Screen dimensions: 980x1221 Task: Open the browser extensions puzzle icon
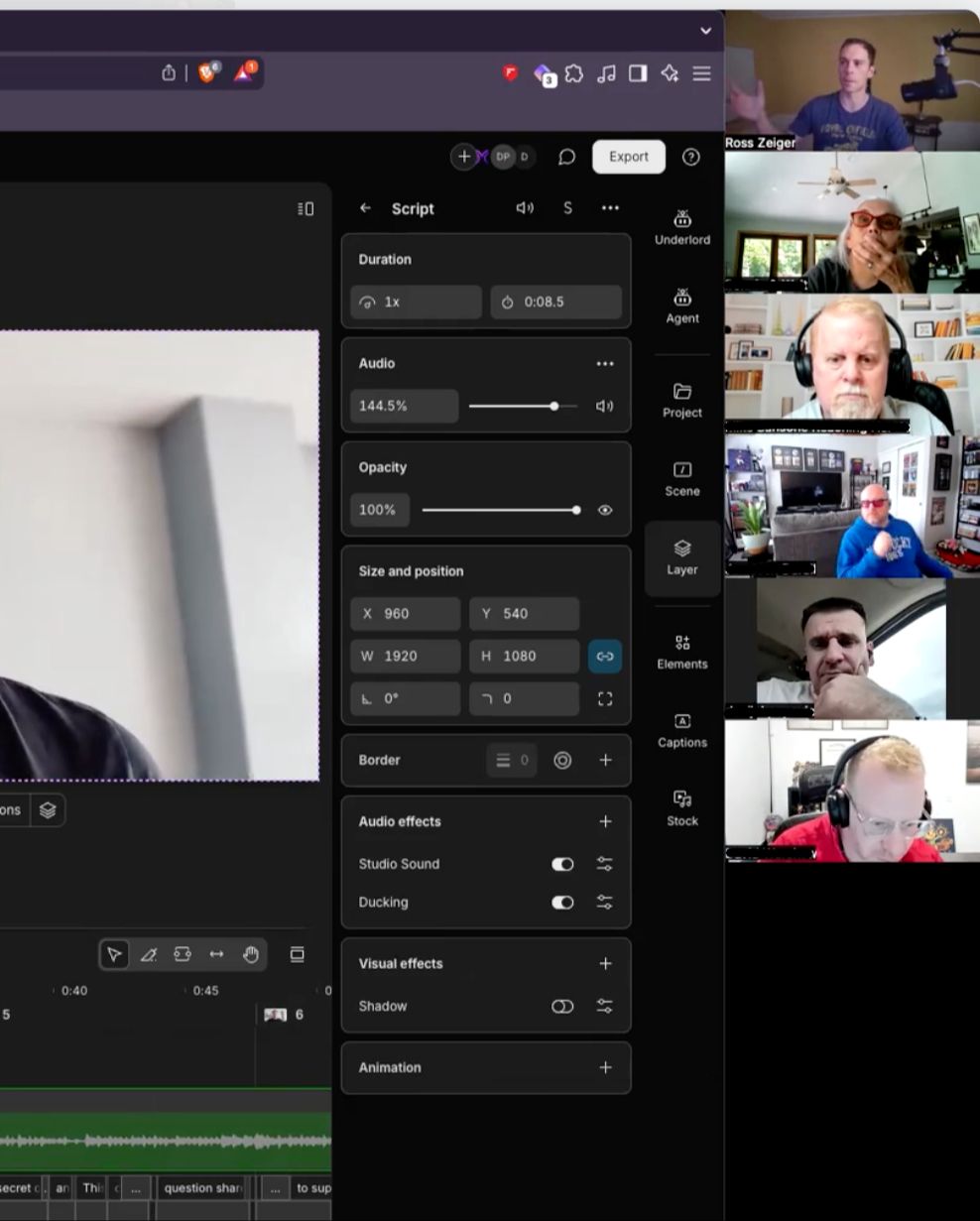click(x=574, y=73)
